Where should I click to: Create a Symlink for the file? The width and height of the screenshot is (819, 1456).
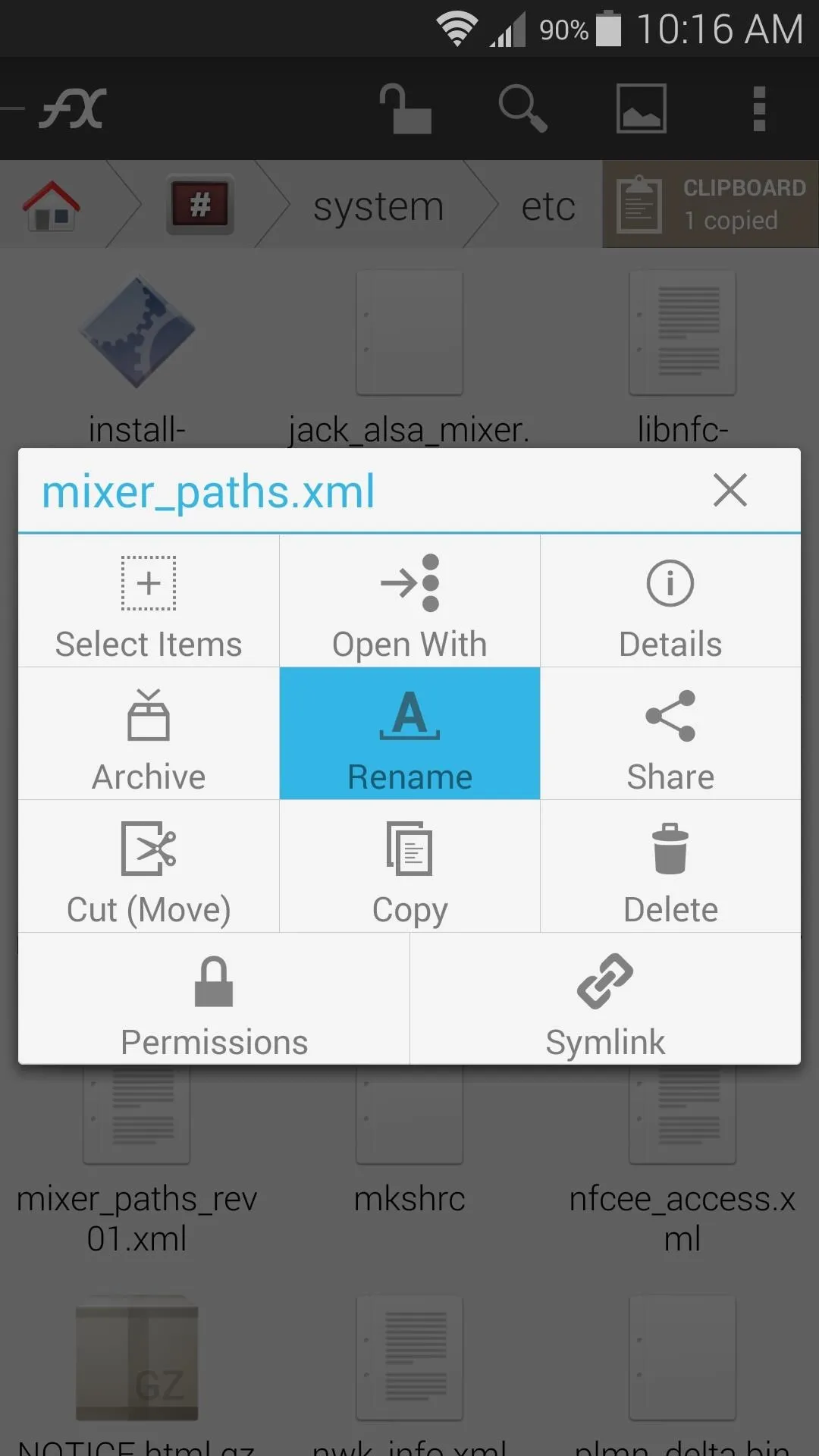click(605, 999)
